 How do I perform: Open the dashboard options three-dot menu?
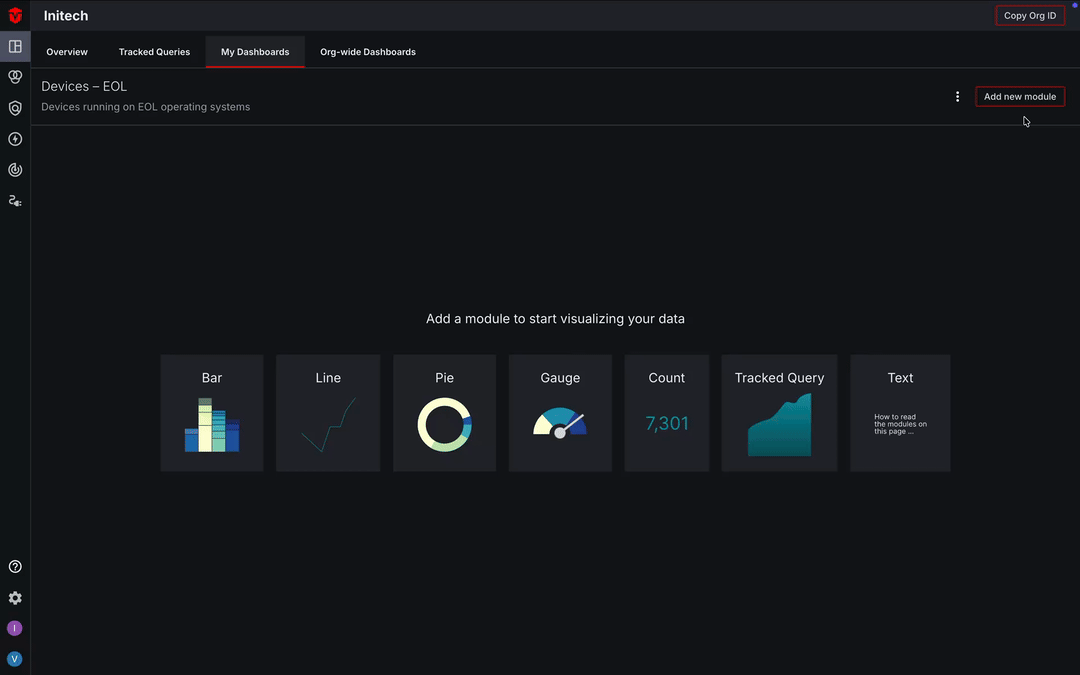[x=957, y=96]
